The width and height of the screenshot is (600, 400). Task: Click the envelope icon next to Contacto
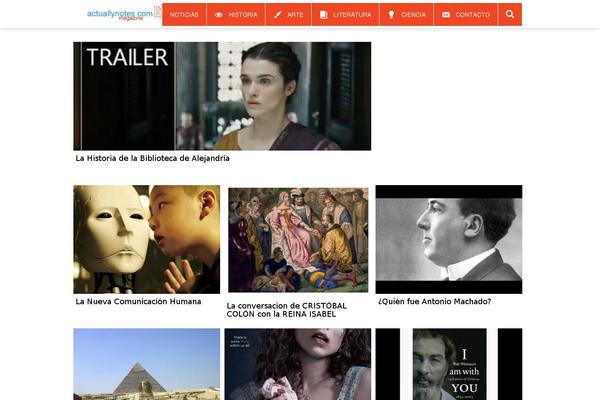[446, 15]
